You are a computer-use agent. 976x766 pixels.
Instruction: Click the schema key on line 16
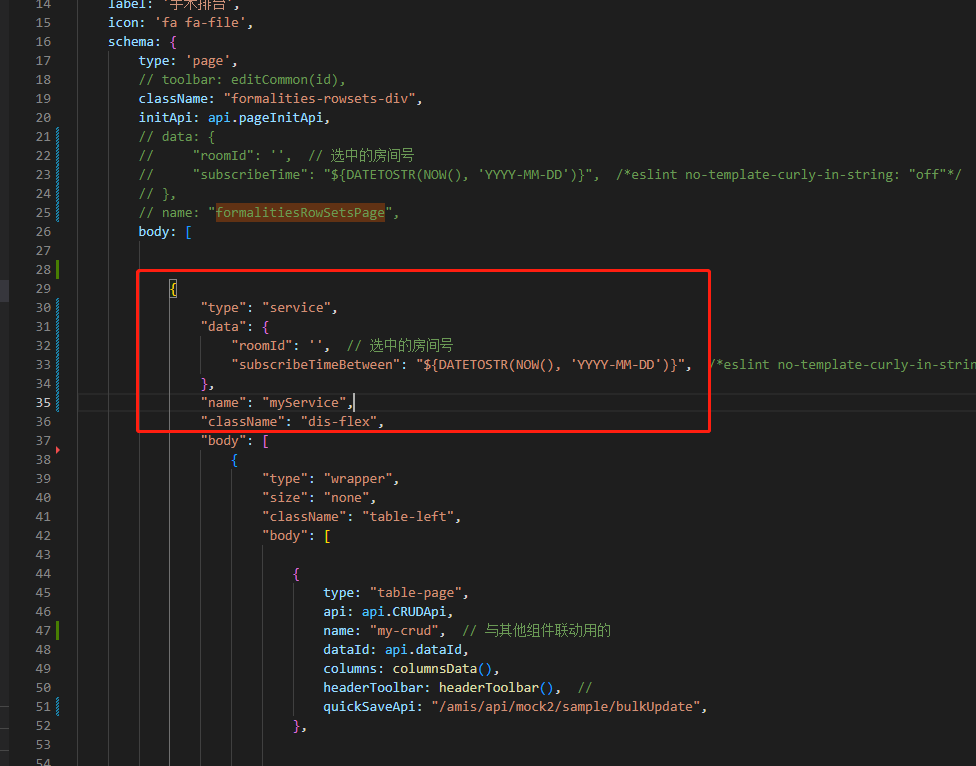(131, 42)
